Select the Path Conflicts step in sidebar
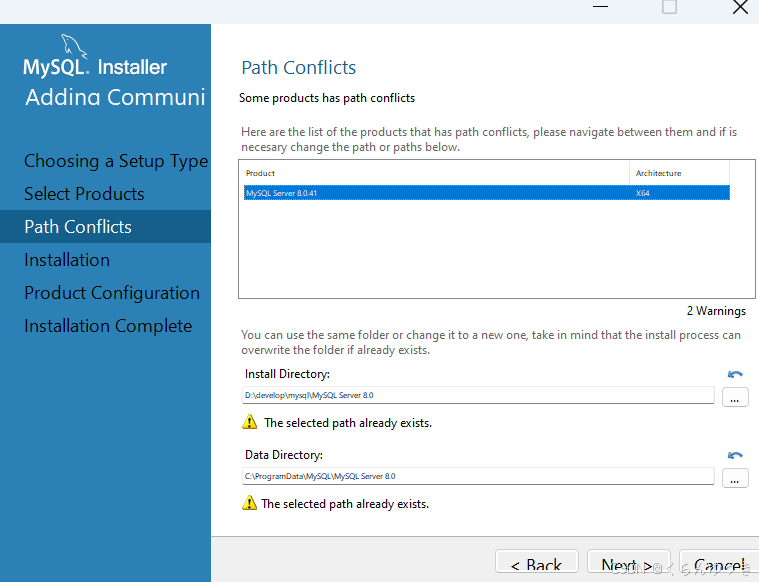 [x=105, y=227]
